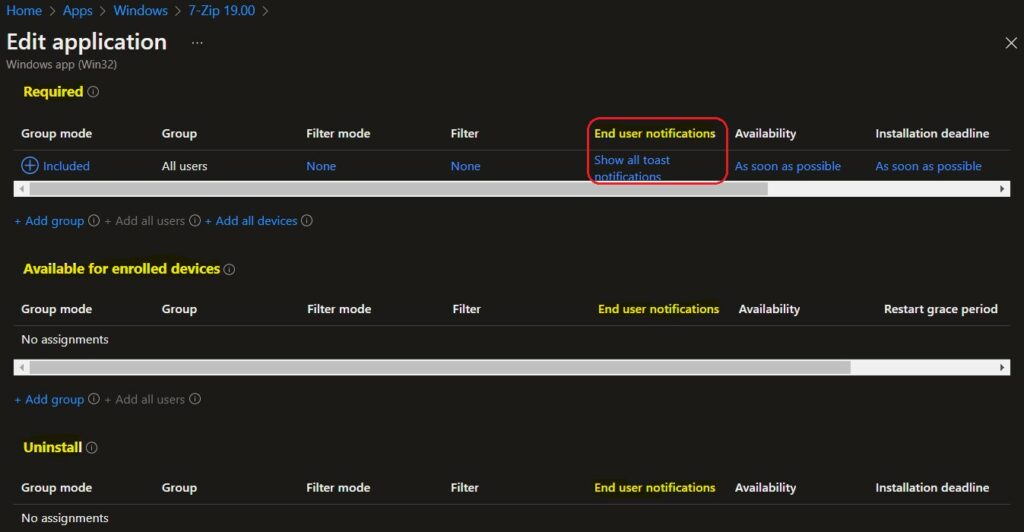Open the Included group mode link

tap(66, 166)
